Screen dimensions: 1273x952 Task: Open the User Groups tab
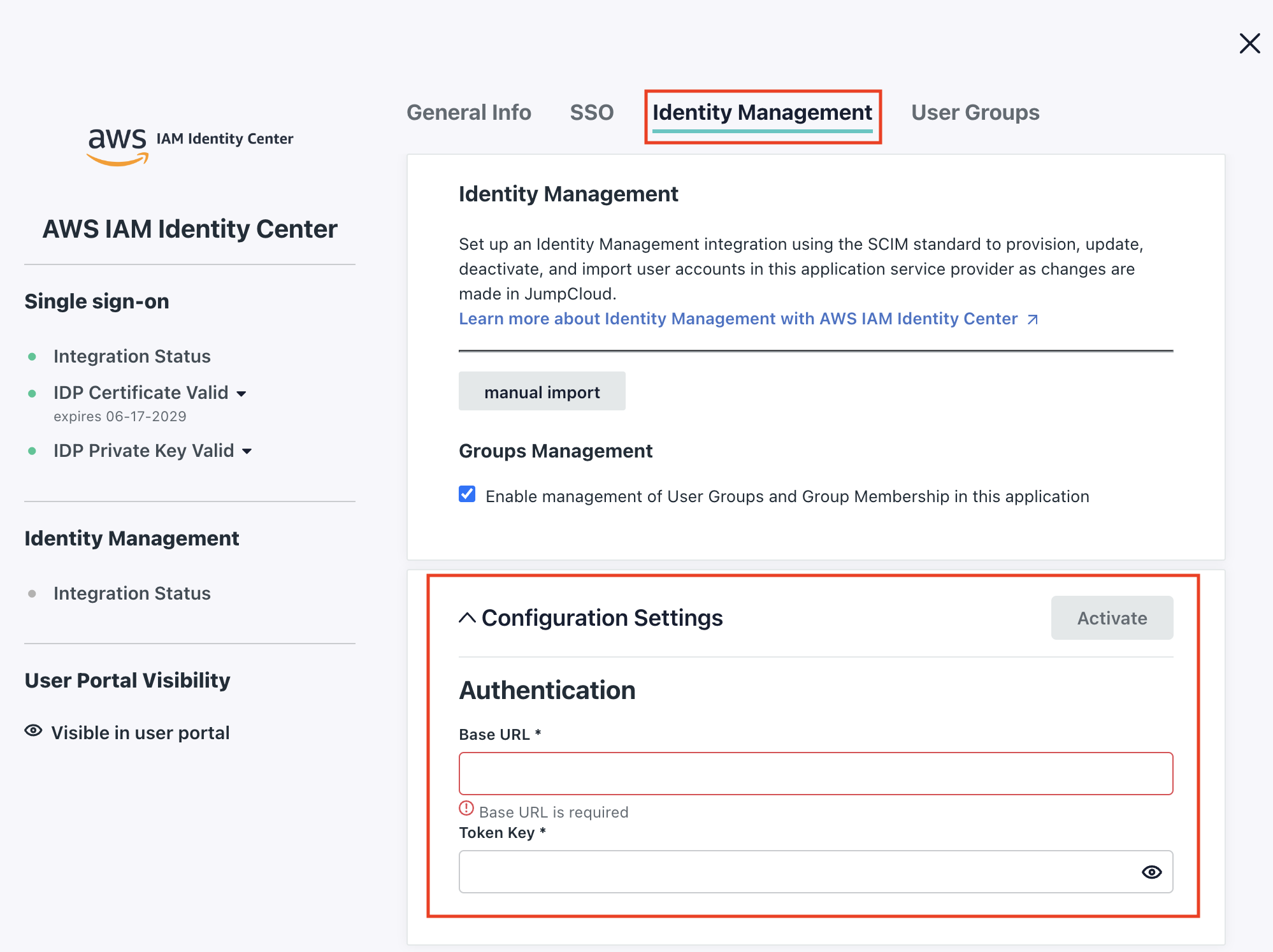(x=974, y=112)
